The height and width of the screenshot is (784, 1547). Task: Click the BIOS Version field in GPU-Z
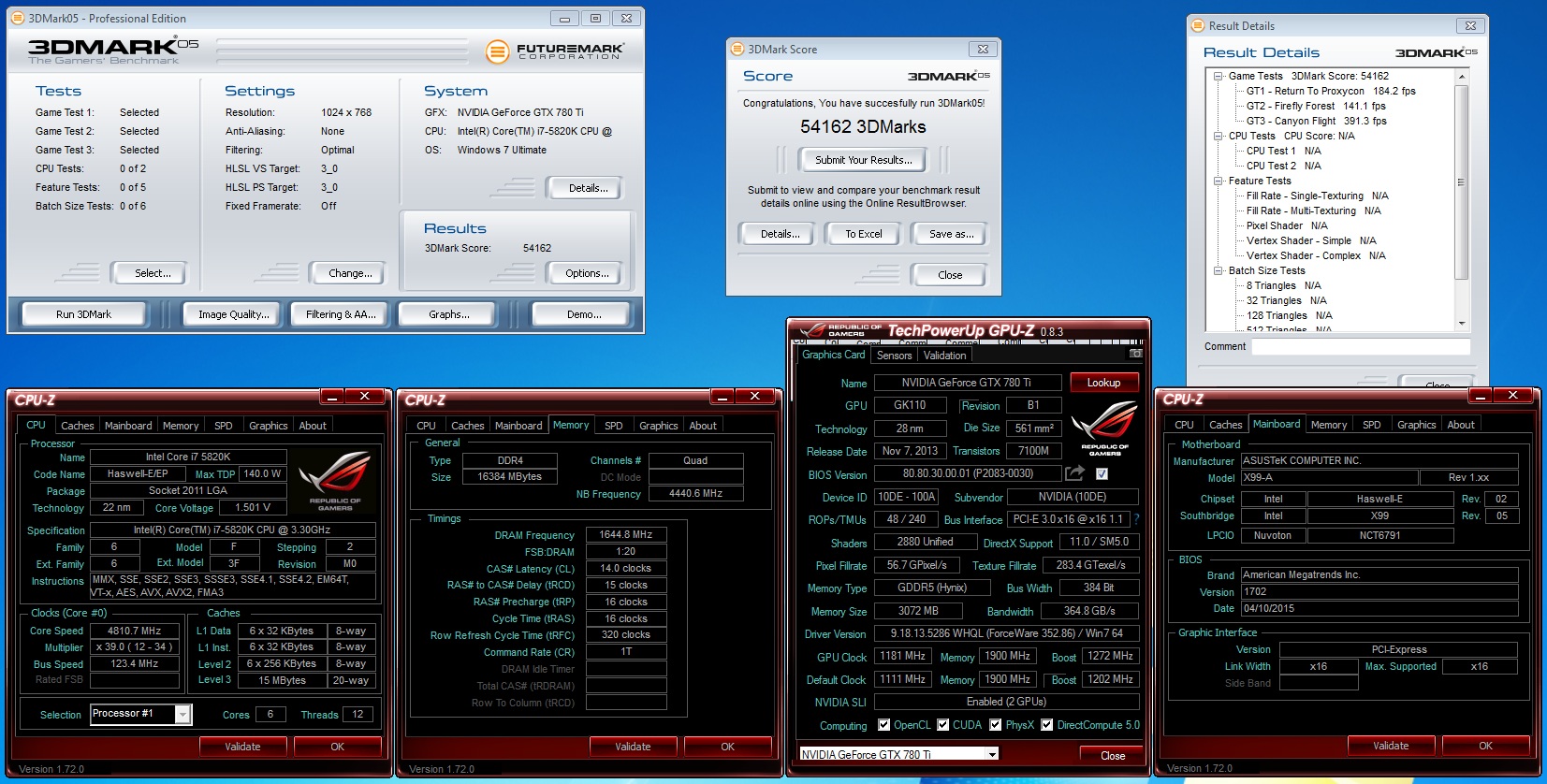click(968, 473)
